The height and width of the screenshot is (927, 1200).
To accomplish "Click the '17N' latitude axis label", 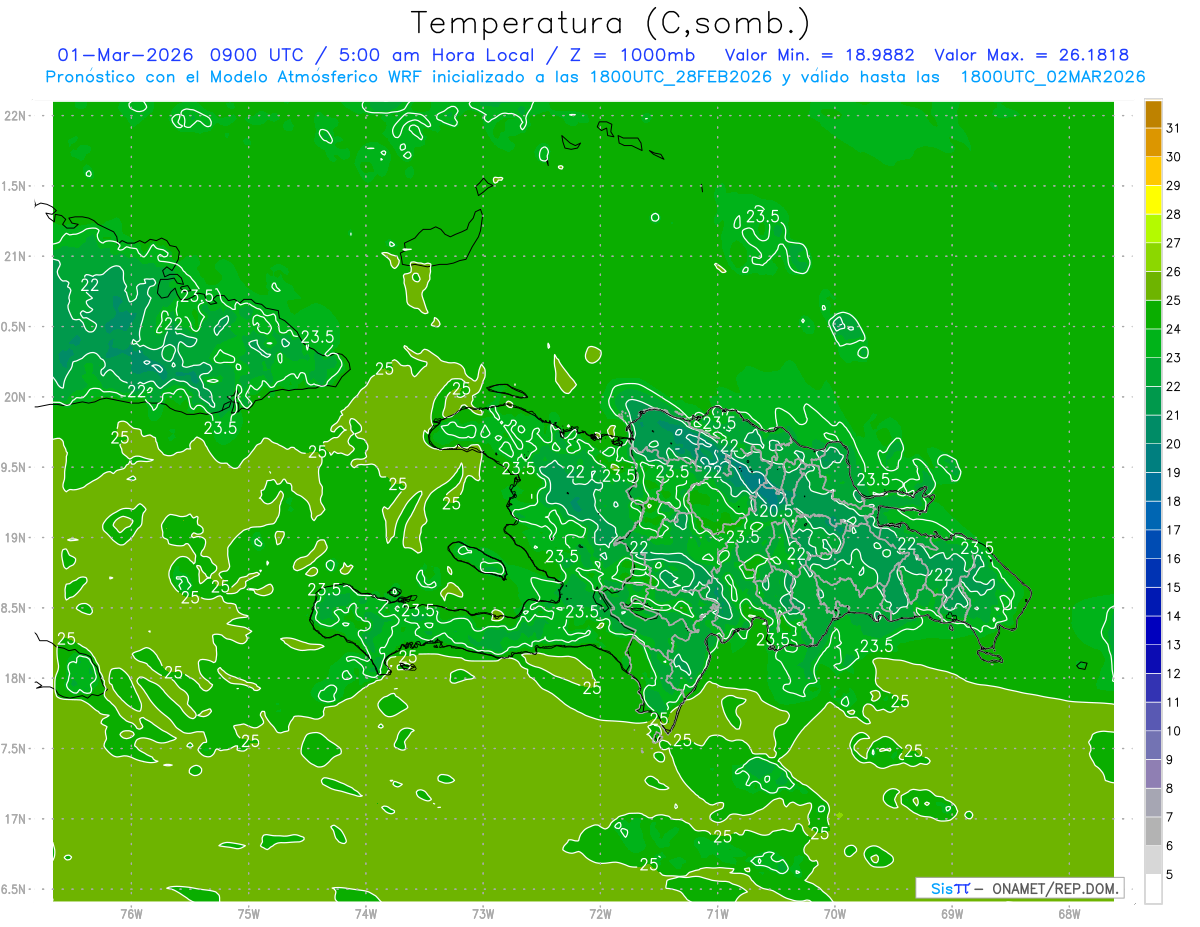I will point(15,819).
